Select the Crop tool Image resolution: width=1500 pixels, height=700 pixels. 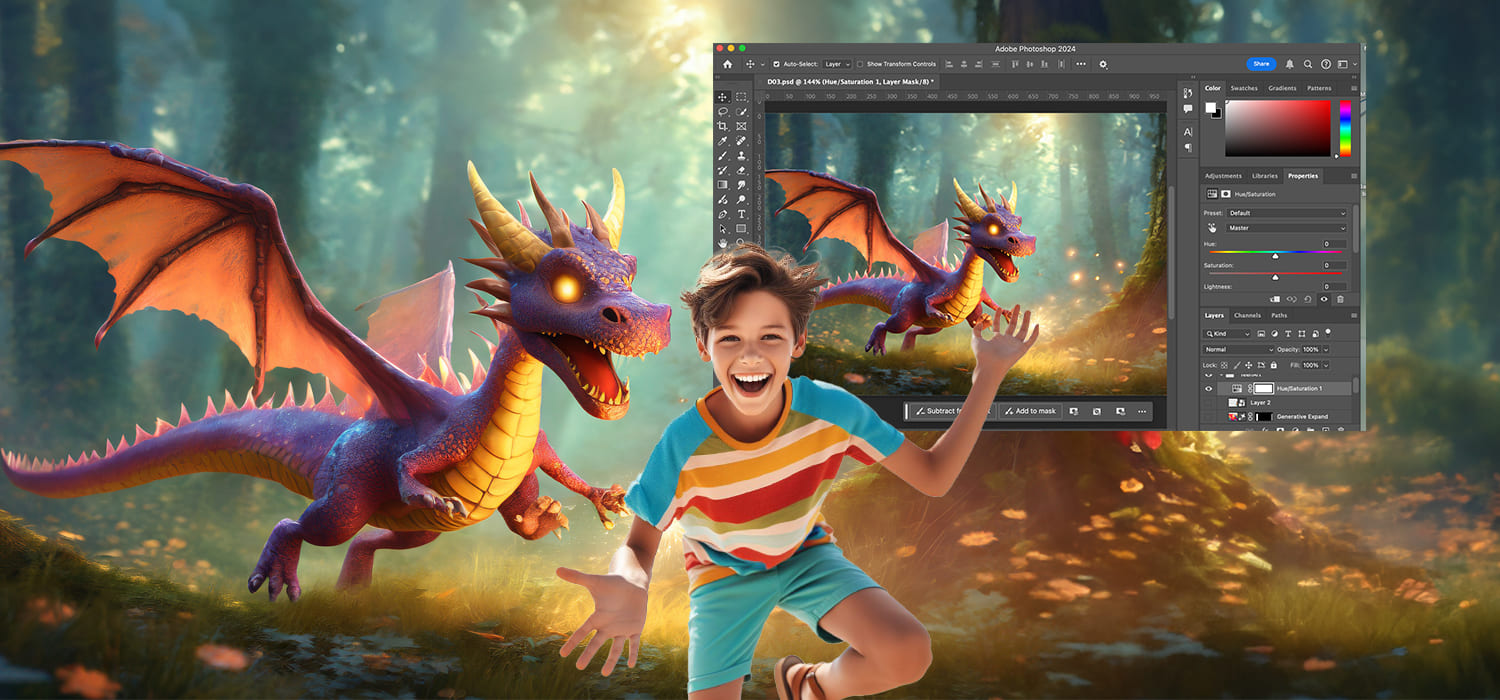(x=722, y=126)
